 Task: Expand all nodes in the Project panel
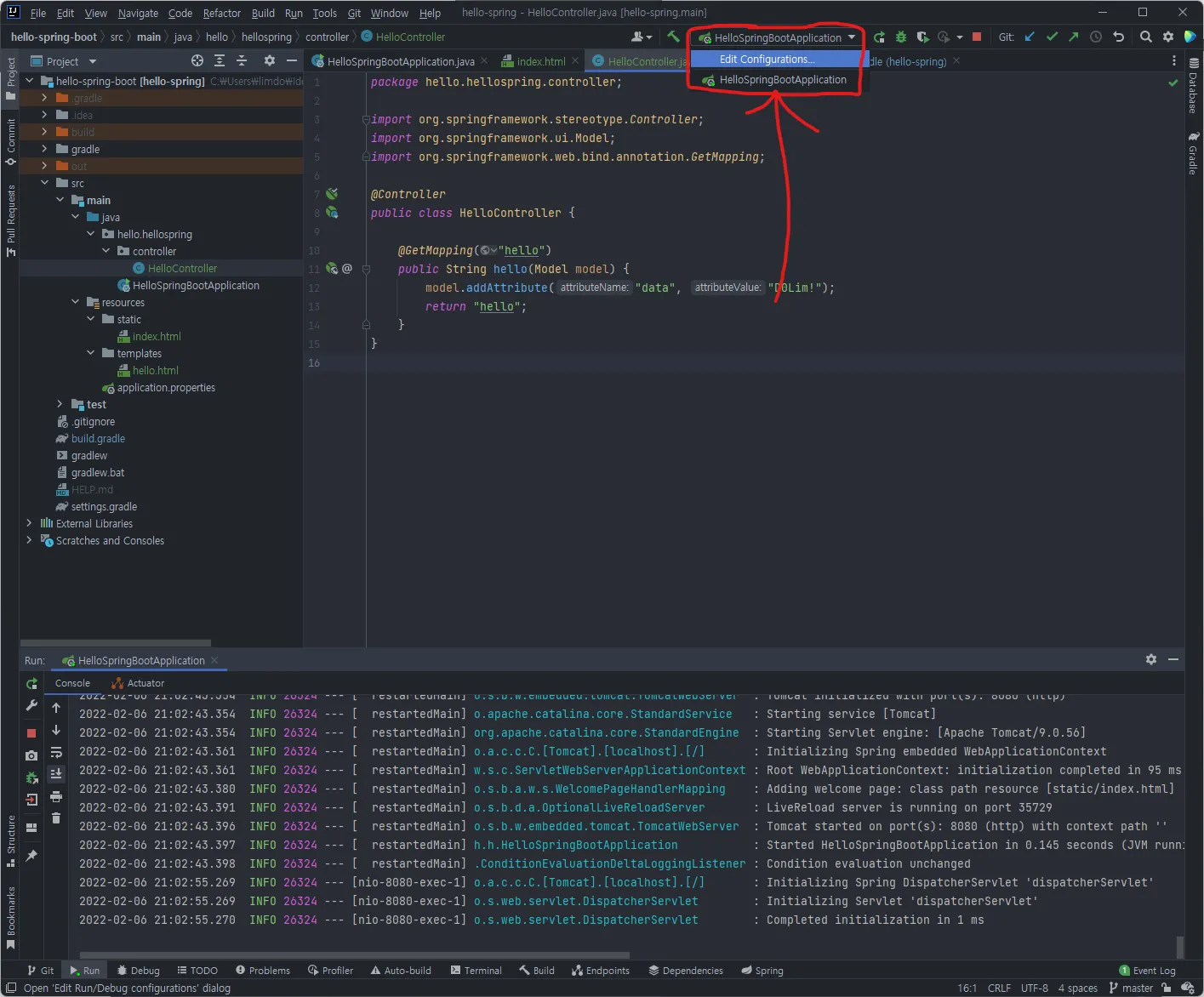220,60
